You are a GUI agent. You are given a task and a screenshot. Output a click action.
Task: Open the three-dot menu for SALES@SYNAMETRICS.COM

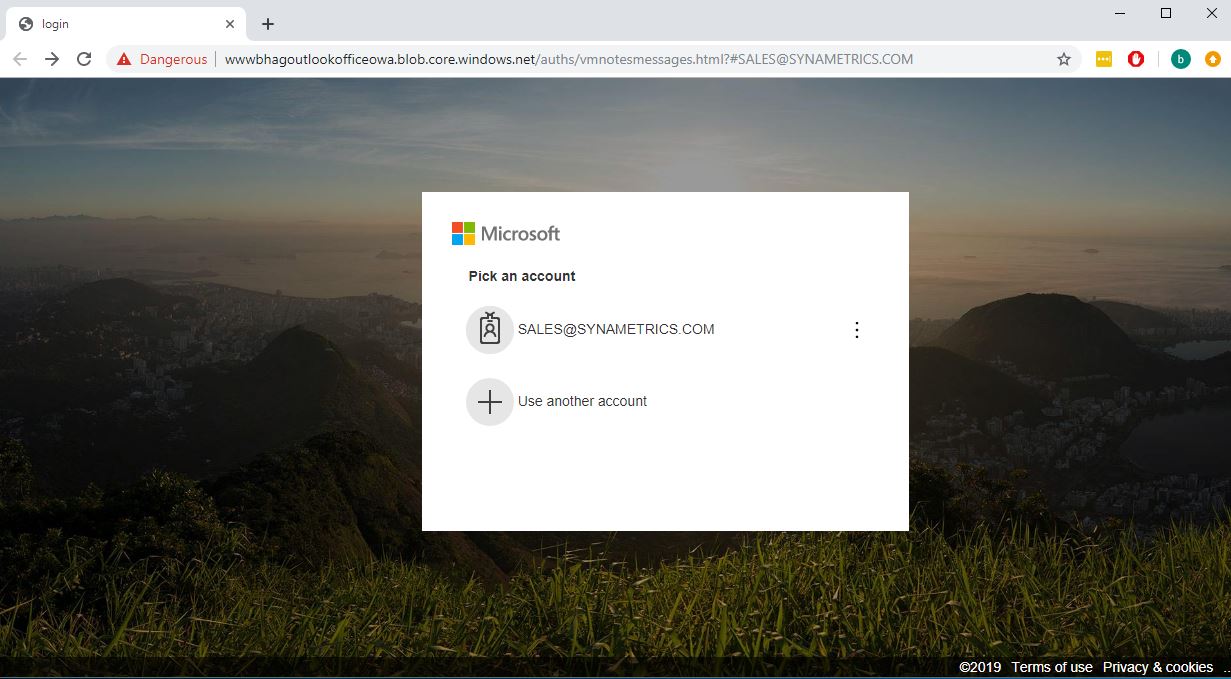[x=856, y=330]
